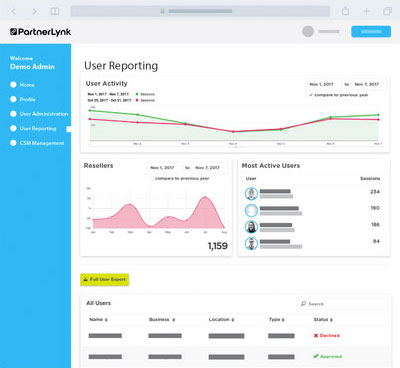Open Home in the sidebar
Screen dimensions: 400x368
click(x=27, y=85)
